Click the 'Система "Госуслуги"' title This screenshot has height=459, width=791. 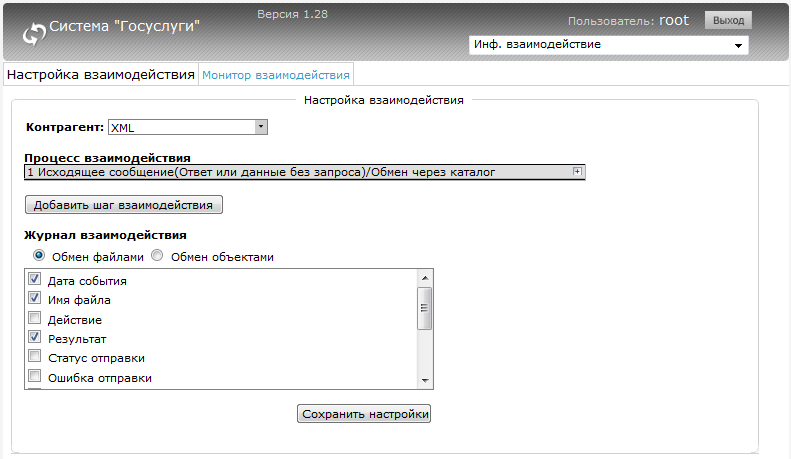click(x=124, y=26)
